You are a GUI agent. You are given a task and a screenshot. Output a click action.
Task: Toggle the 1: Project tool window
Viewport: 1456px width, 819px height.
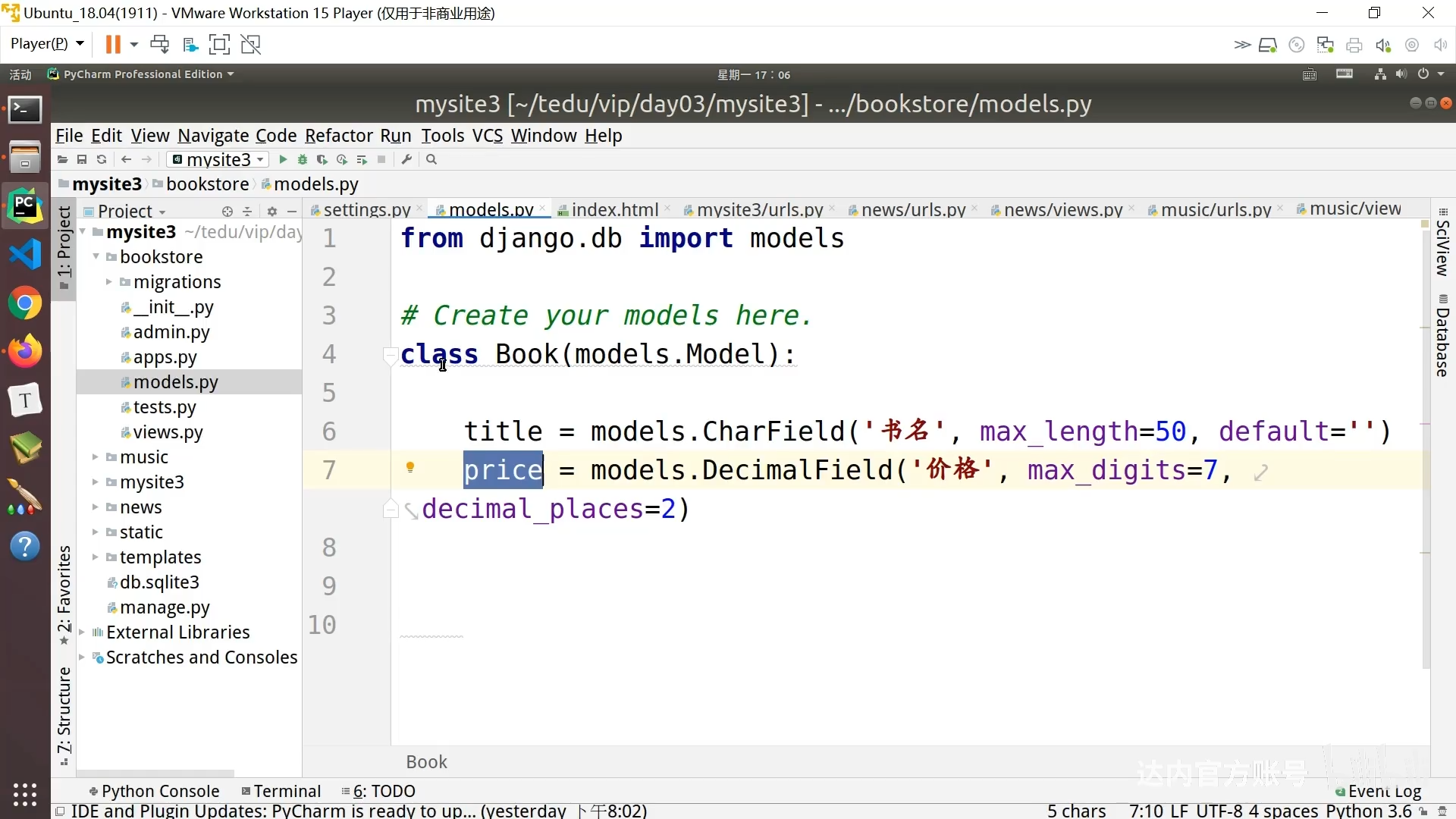(64, 246)
